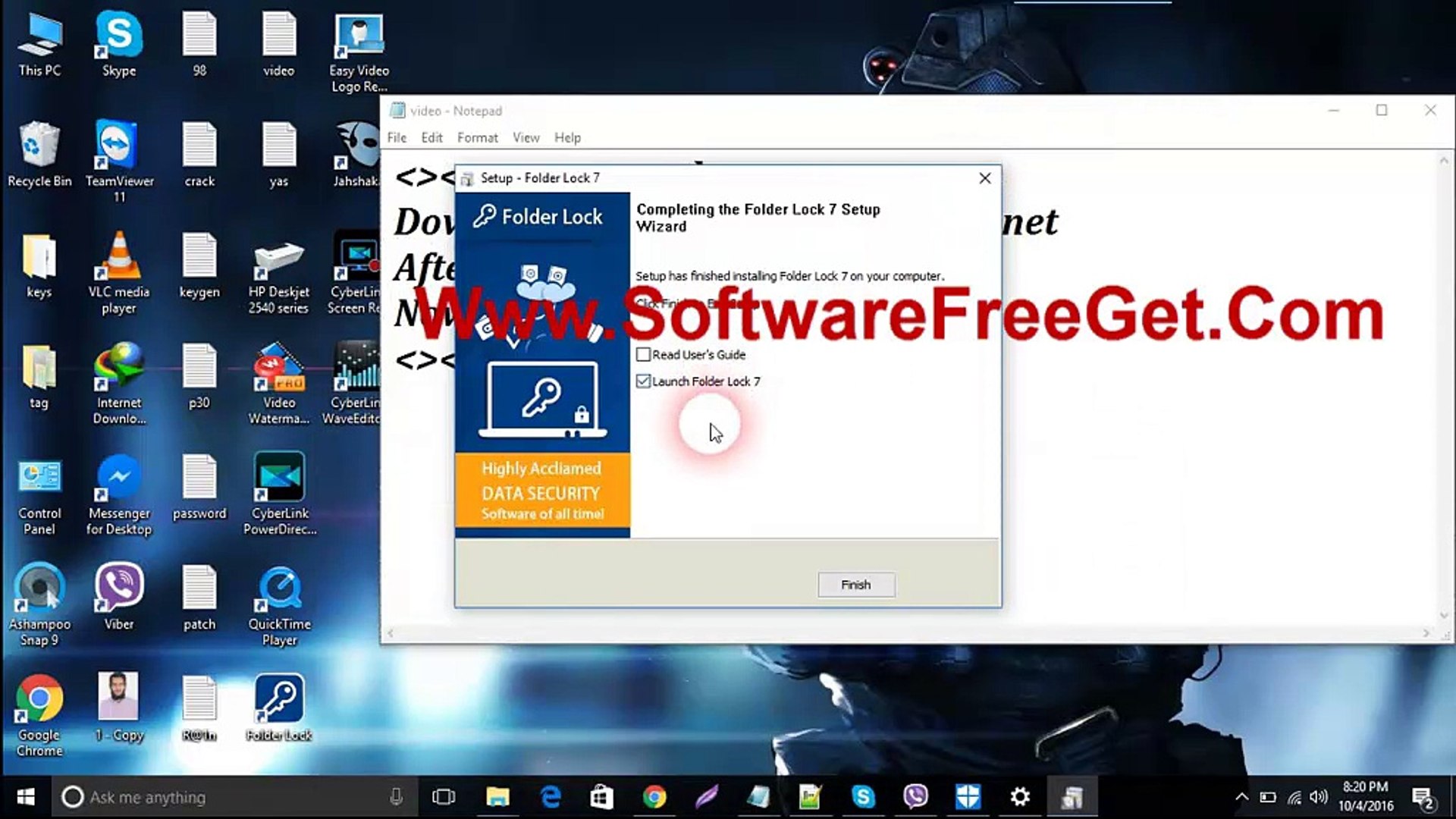Select the p30 text file icon
1456x819 pixels.
pos(199,377)
